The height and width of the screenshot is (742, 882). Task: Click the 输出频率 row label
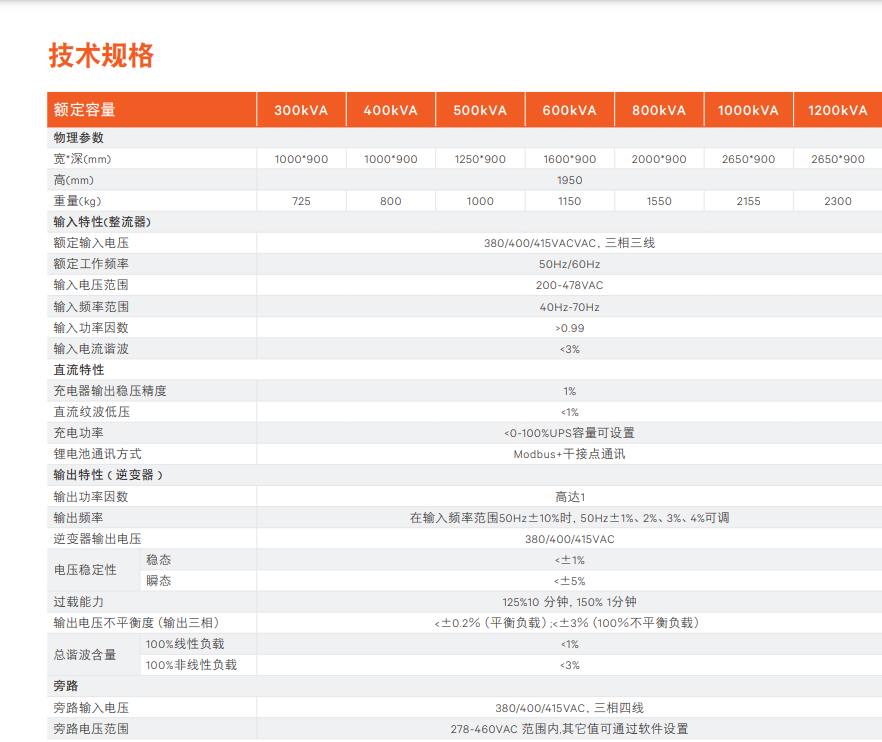[x=78, y=518]
